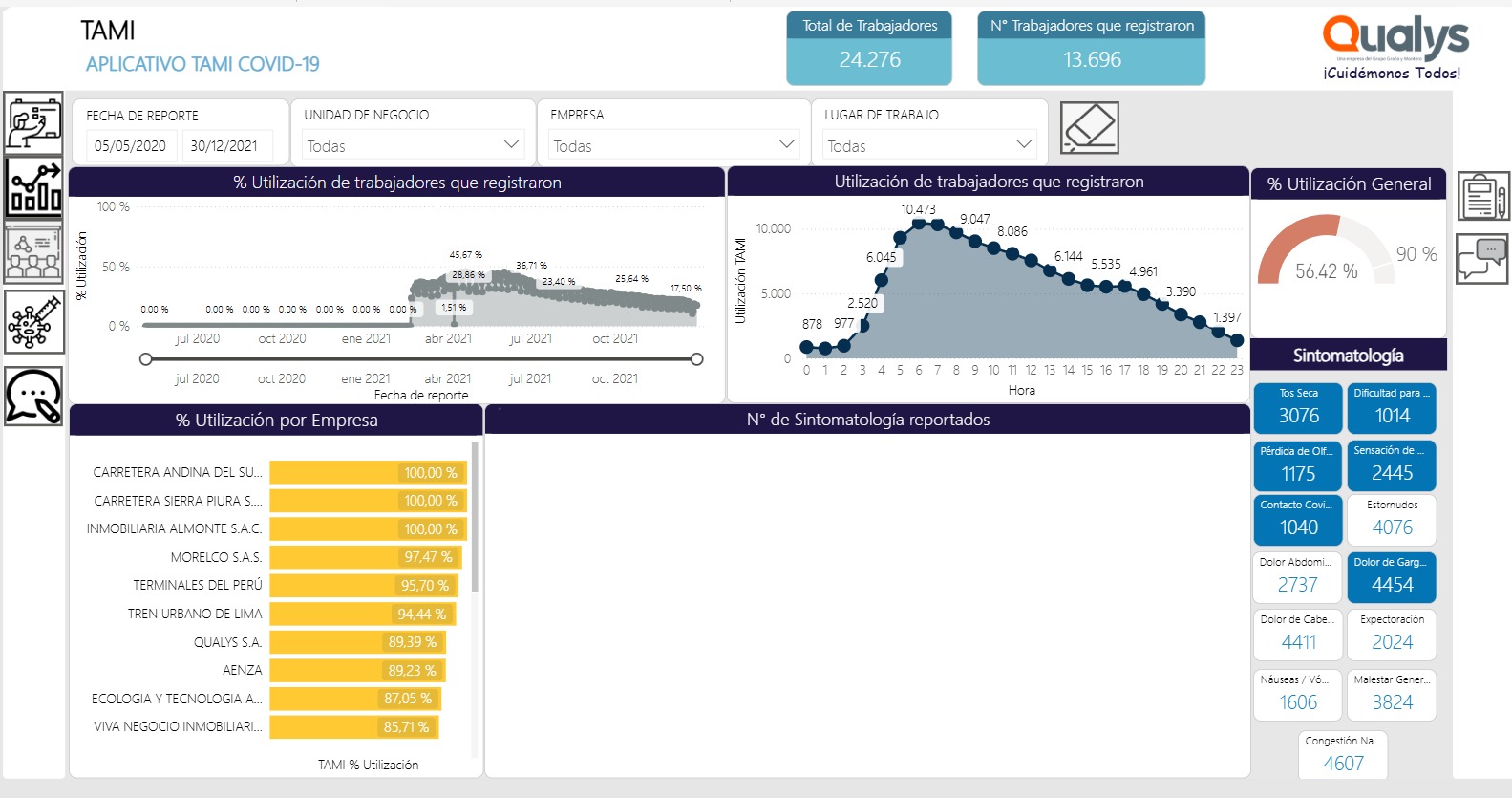The width and height of the screenshot is (1512, 798).
Task: Click the N° Trabajadores que registraron card
Action: tap(1092, 48)
